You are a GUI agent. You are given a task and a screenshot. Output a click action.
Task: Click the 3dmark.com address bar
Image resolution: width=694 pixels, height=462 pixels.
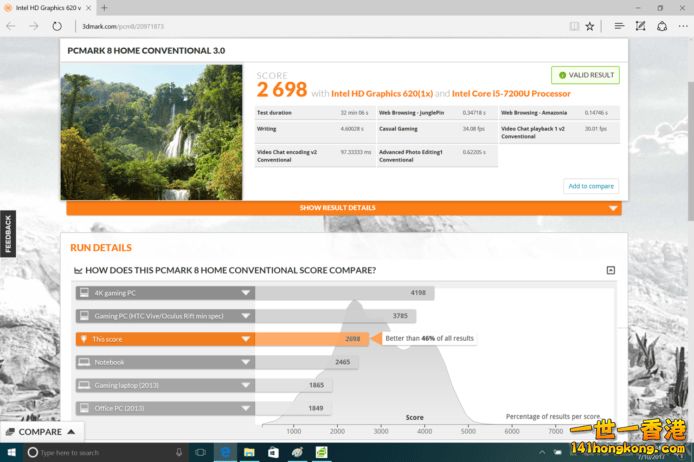click(x=319, y=27)
